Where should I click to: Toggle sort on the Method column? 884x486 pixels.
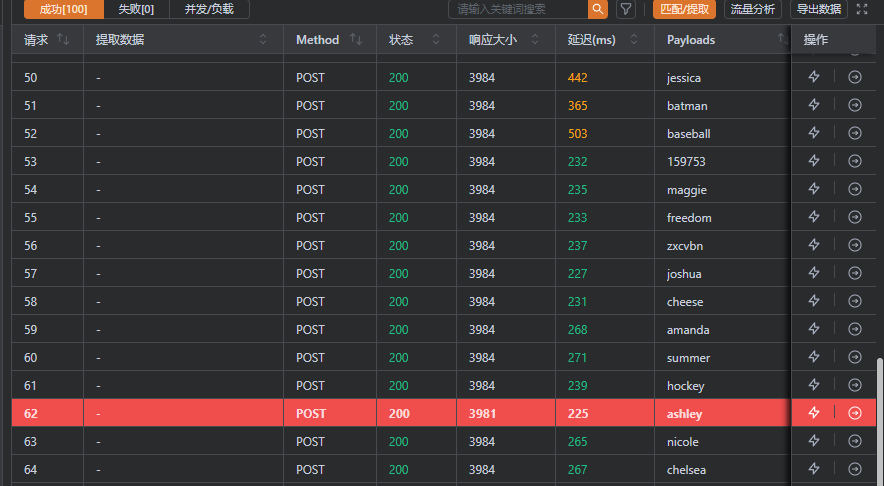(x=356, y=40)
